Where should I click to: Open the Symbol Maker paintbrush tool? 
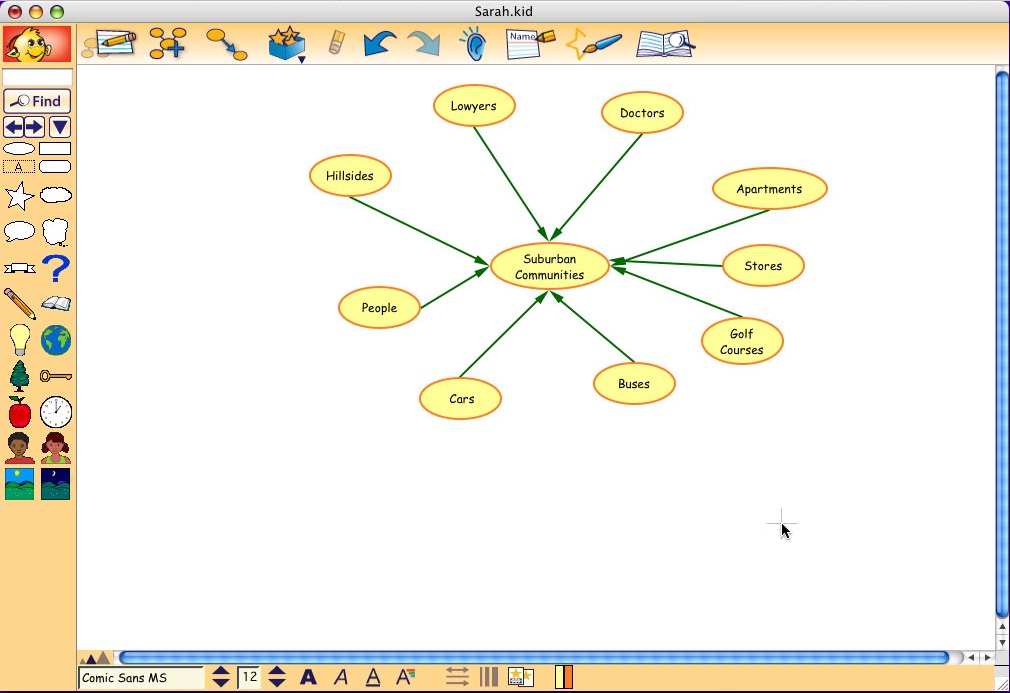594,44
